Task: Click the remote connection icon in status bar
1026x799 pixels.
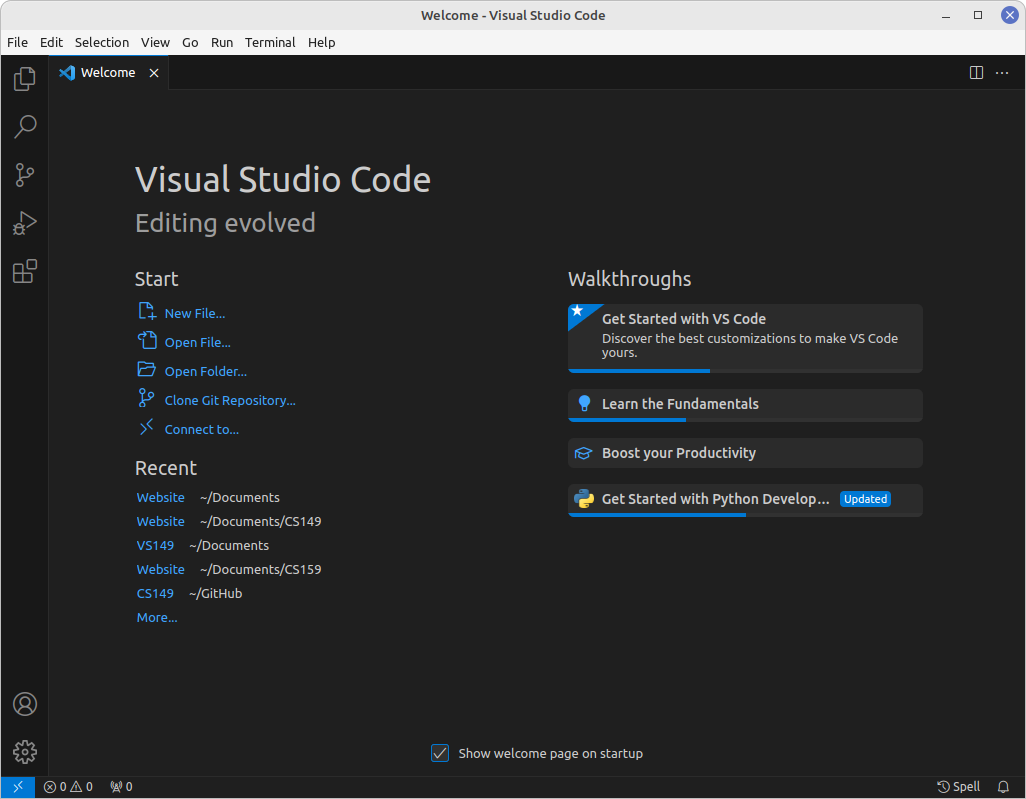Action: point(16,787)
